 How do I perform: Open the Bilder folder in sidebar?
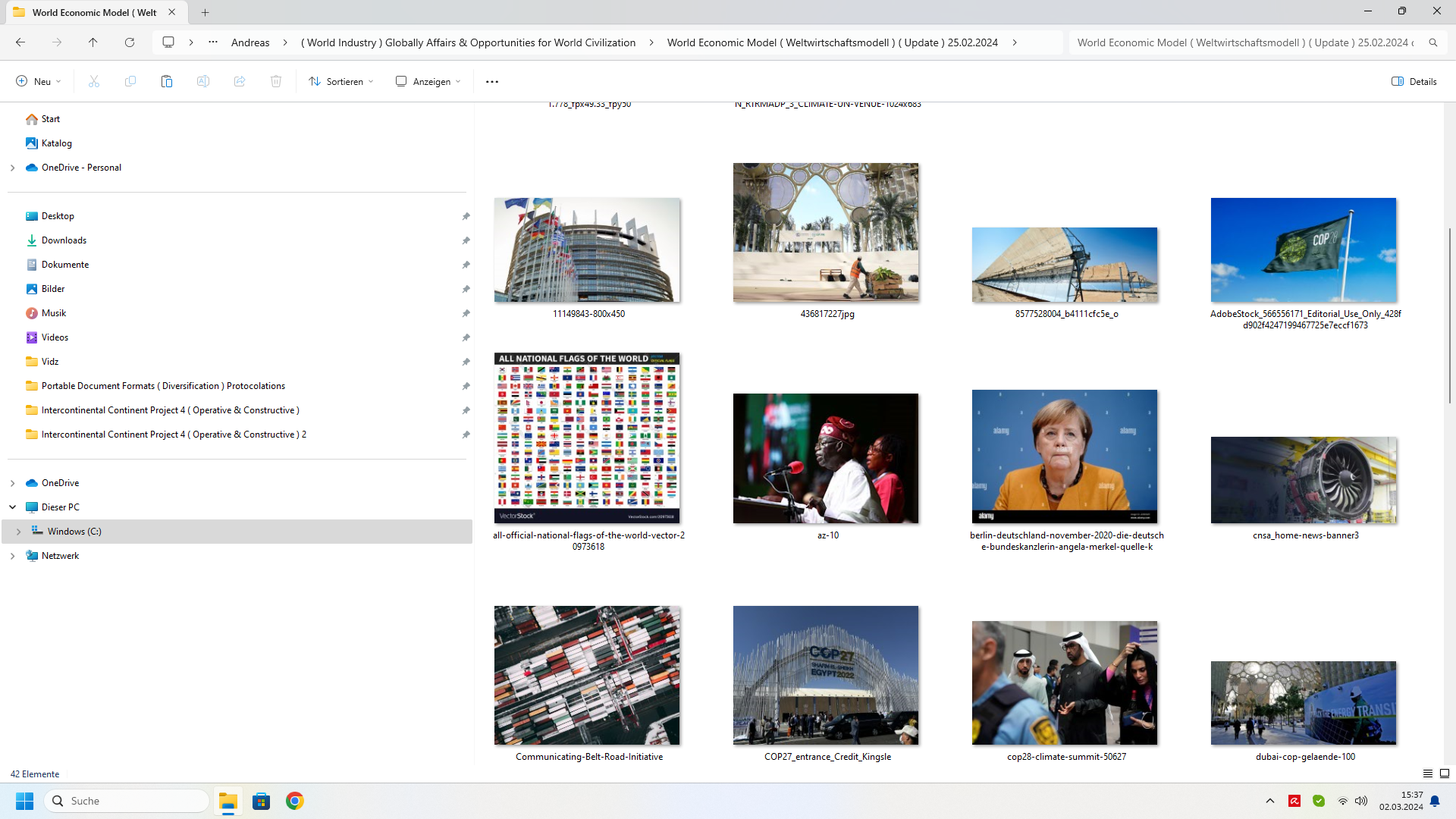coord(53,289)
